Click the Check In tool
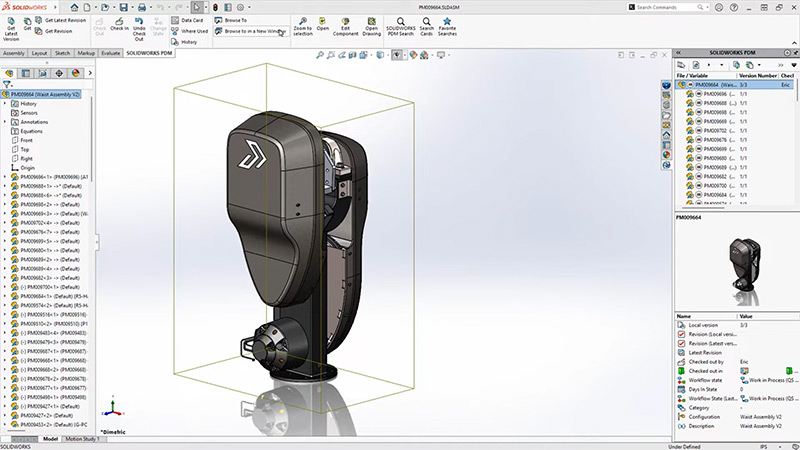The height and width of the screenshot is (450, 800). (x=120, y=24)
